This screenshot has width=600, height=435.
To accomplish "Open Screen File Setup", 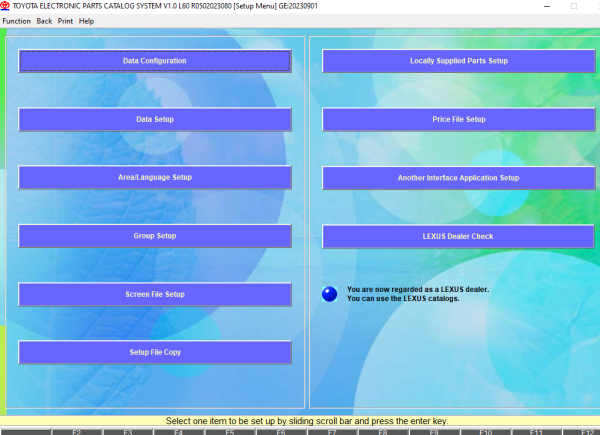I will coord(155,294).
